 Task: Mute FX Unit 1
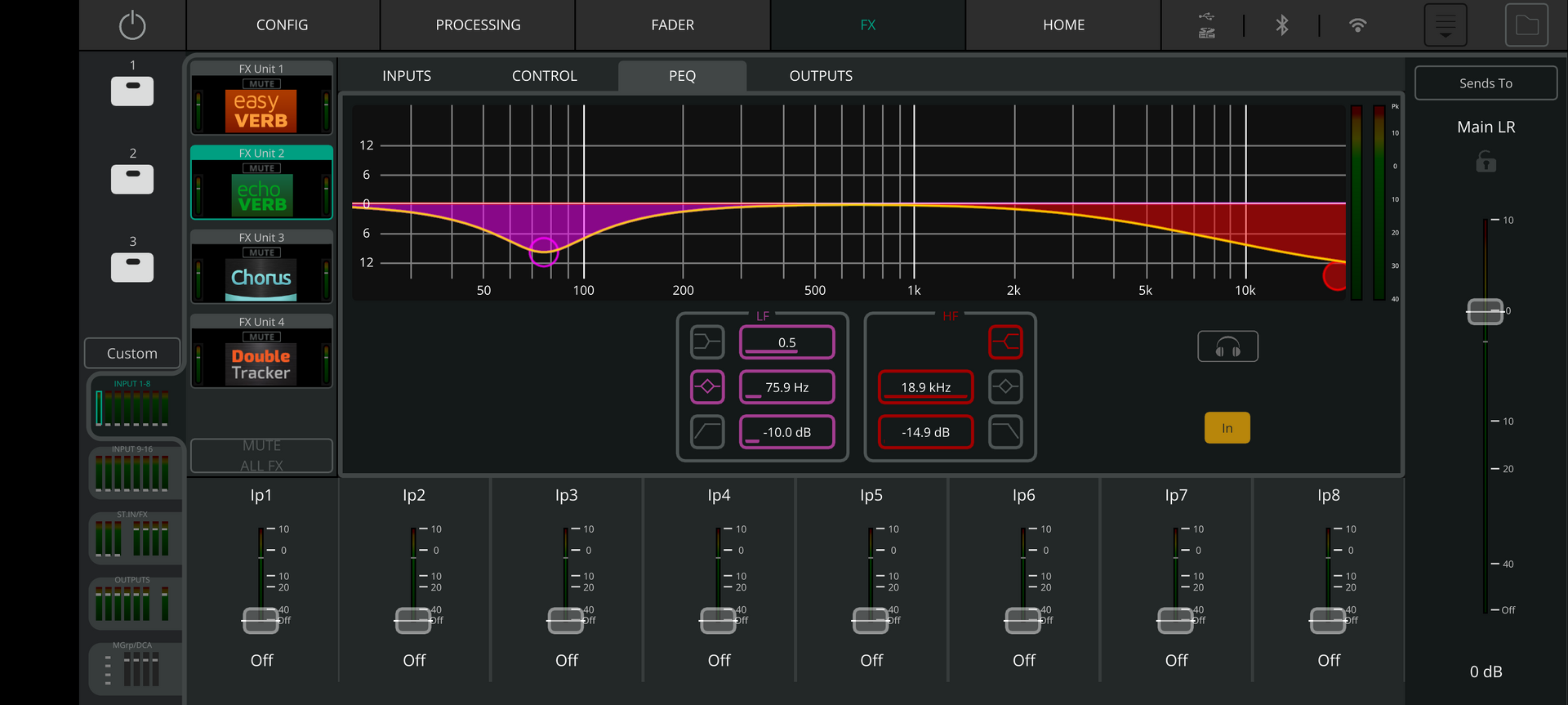click(x=261, y=84)
